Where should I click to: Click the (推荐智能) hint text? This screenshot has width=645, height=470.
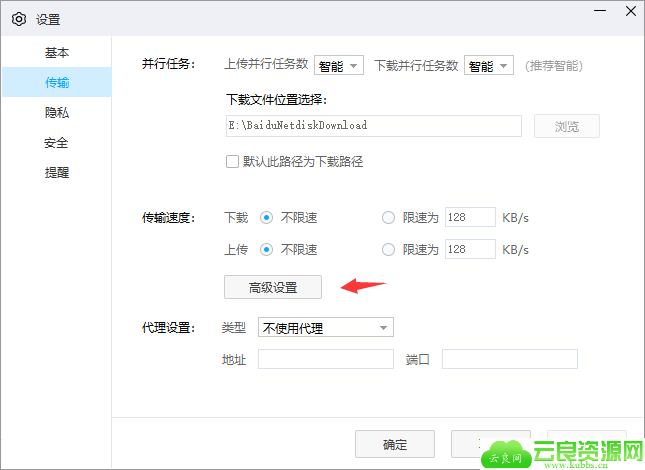pyautogui.click(x=554, y=66)
